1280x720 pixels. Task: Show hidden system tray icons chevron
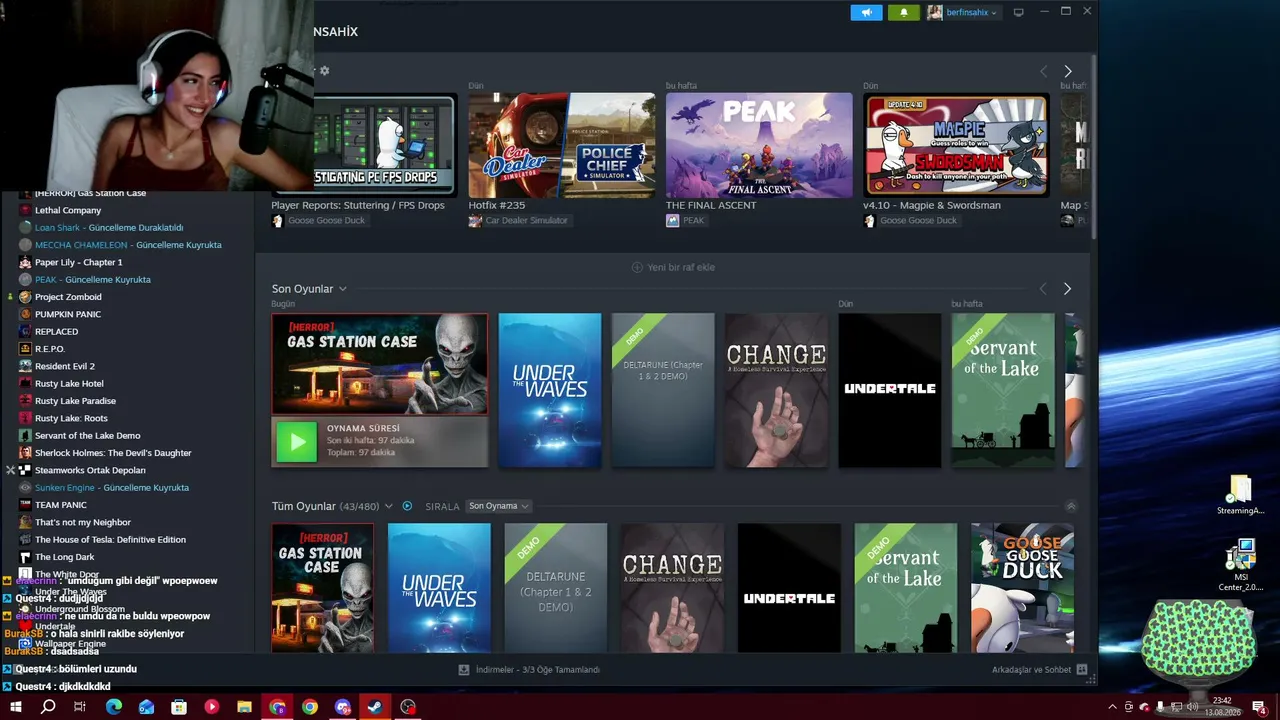click(x=1113, y=707)
